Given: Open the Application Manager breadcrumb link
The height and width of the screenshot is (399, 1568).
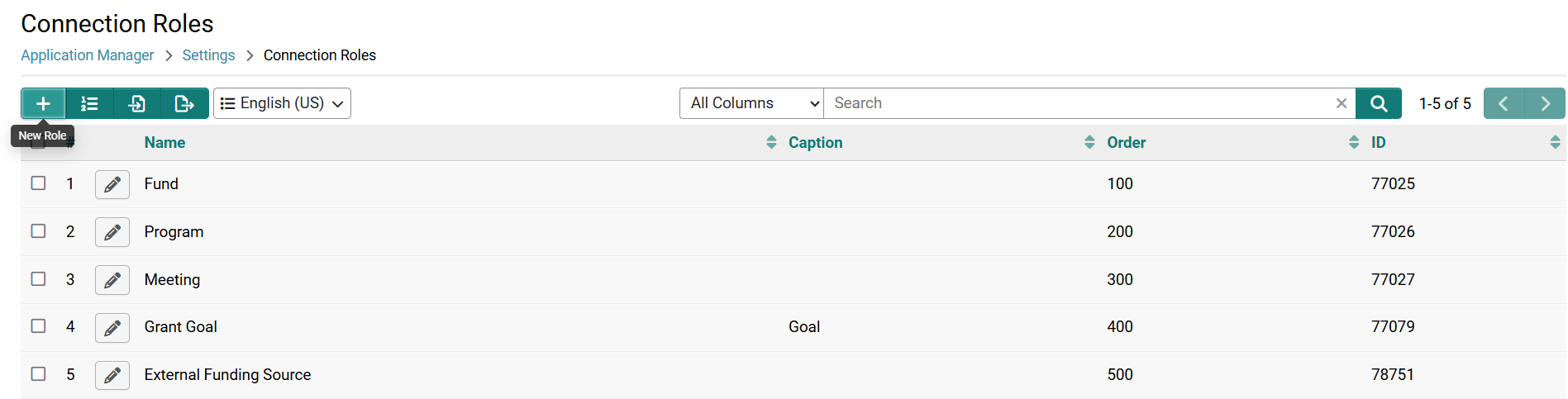Looking at the screenshot, I should 88,55.
